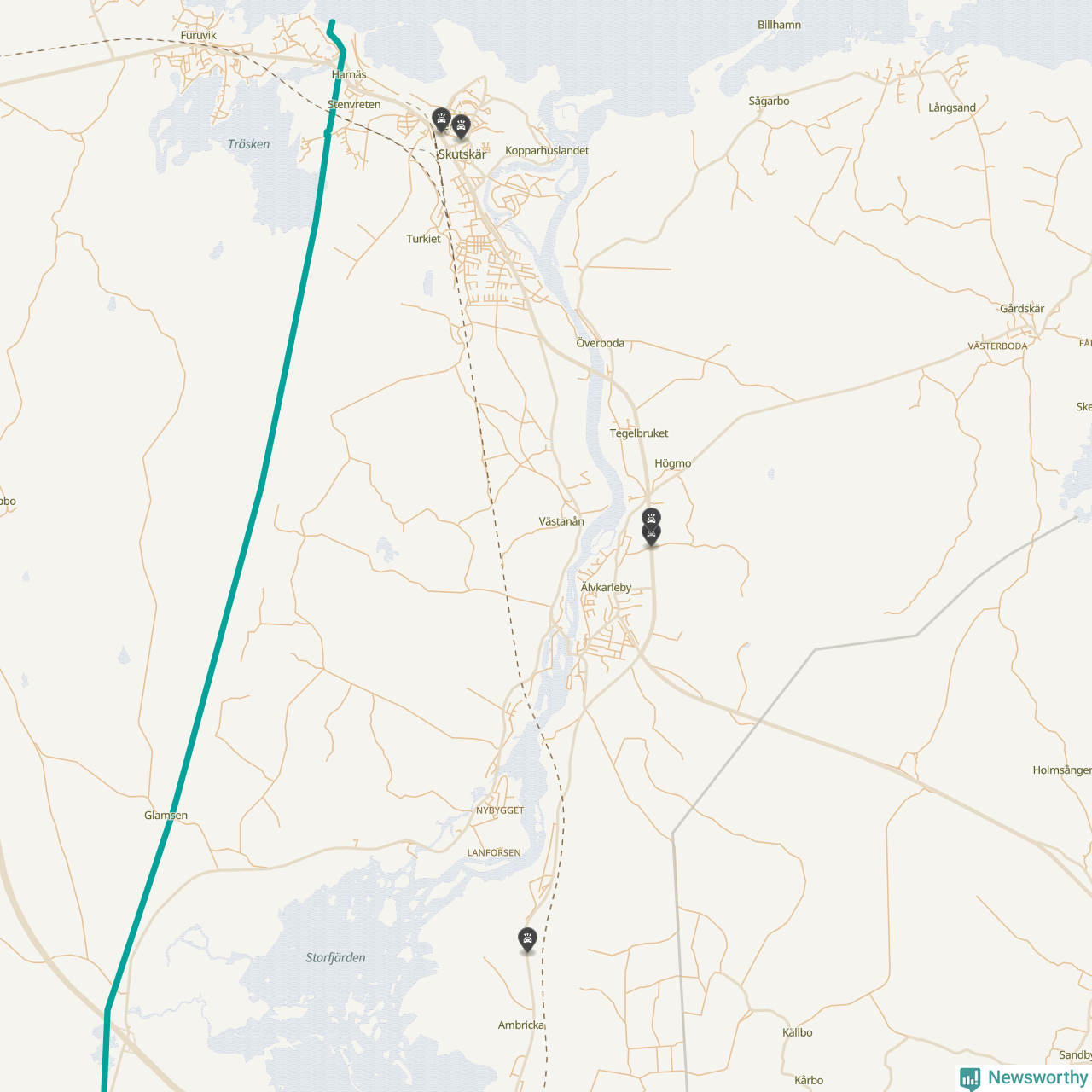This screenshot has height=1092, width=1092.
Task: Select the Storfjärden lake label
Action: pyautogui.click(x=335, y=958)
